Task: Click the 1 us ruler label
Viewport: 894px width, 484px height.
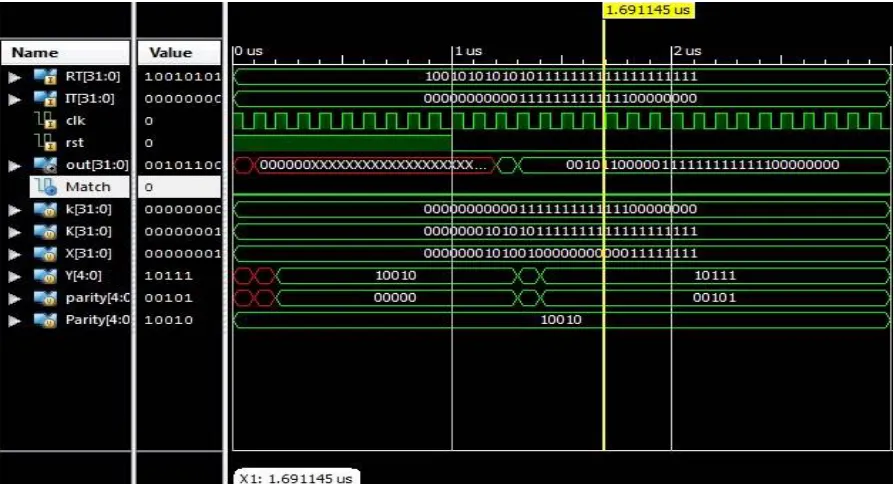Action: pyautogui.click(x=468, y=51)
